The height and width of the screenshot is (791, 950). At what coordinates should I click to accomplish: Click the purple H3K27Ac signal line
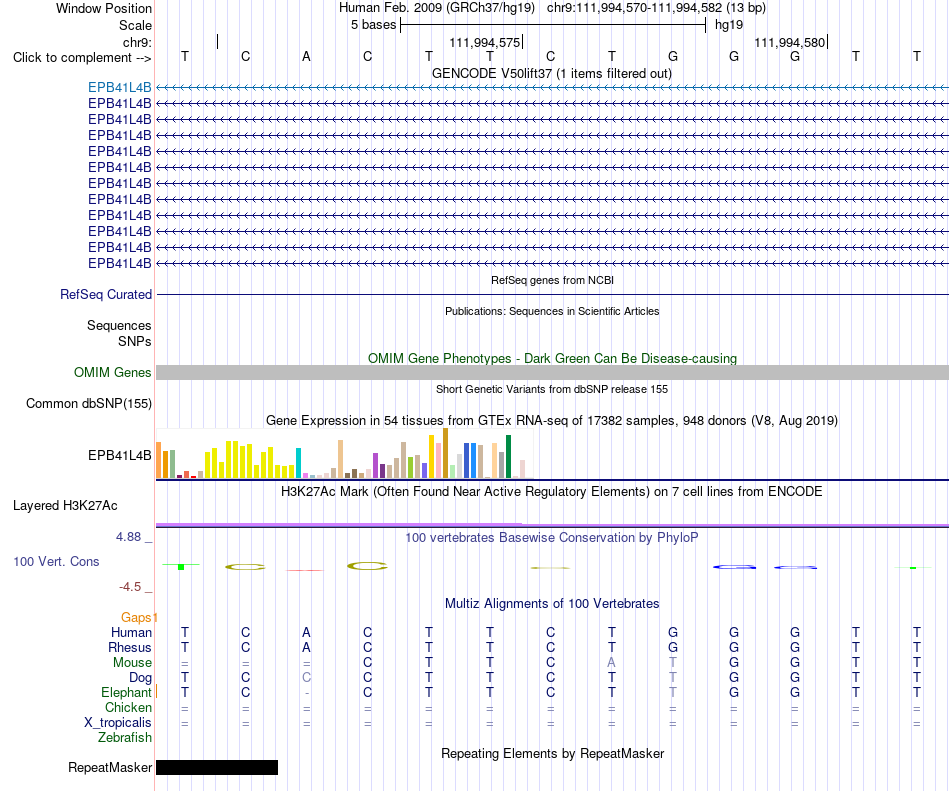tap(552, 525)
